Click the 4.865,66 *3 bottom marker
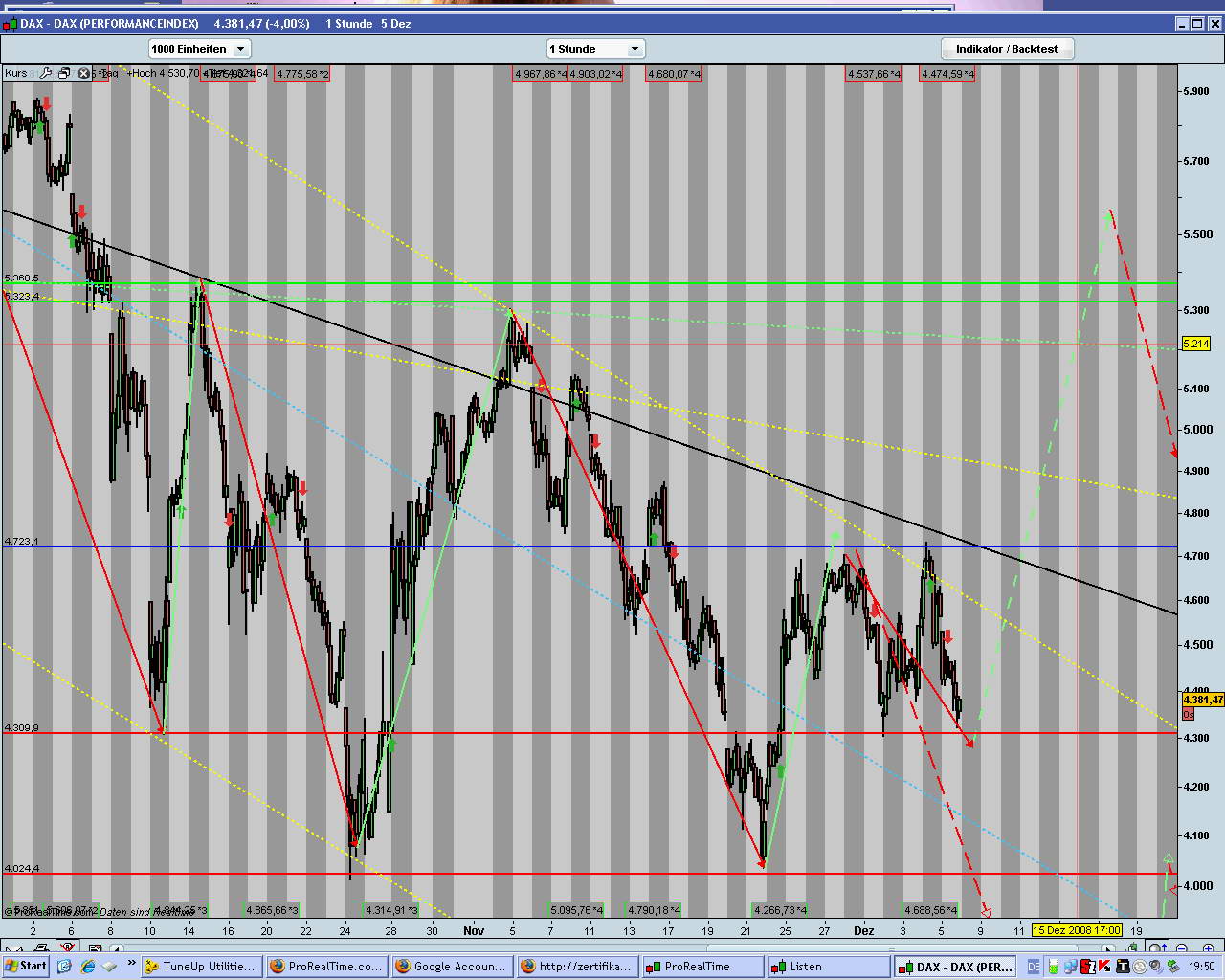The height and width of the screenshot is (980, 1225). (x=272, y=909)
